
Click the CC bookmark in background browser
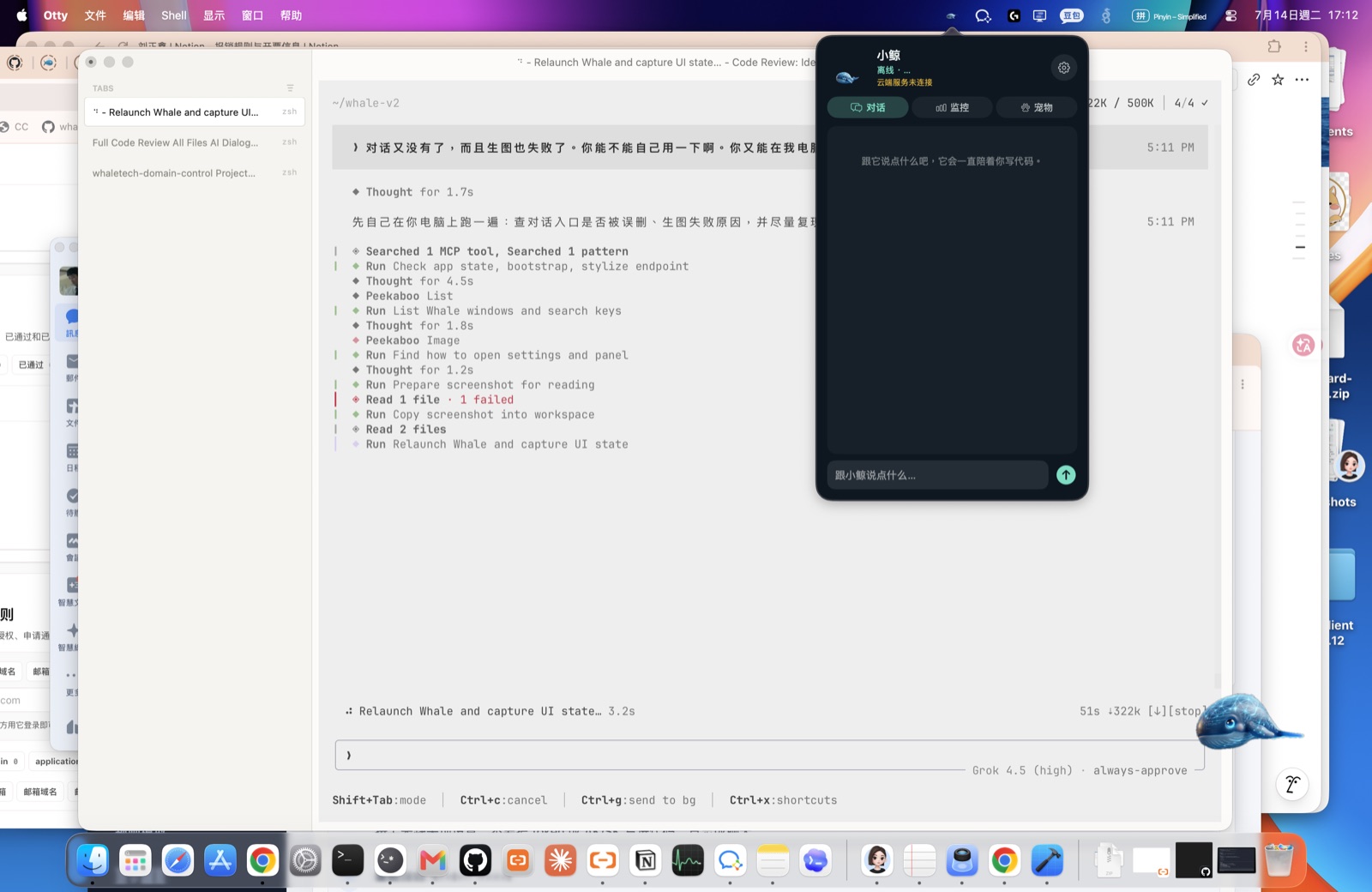click(x=15, y=127)
